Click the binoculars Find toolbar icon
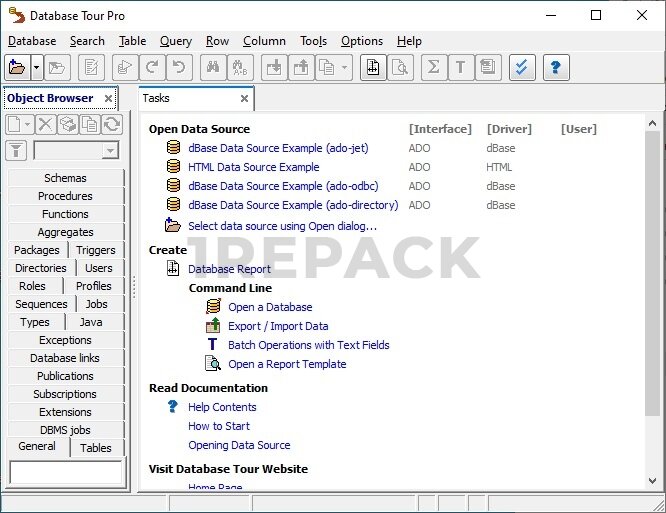Screen dimensions: 666x513 point(211,68)
